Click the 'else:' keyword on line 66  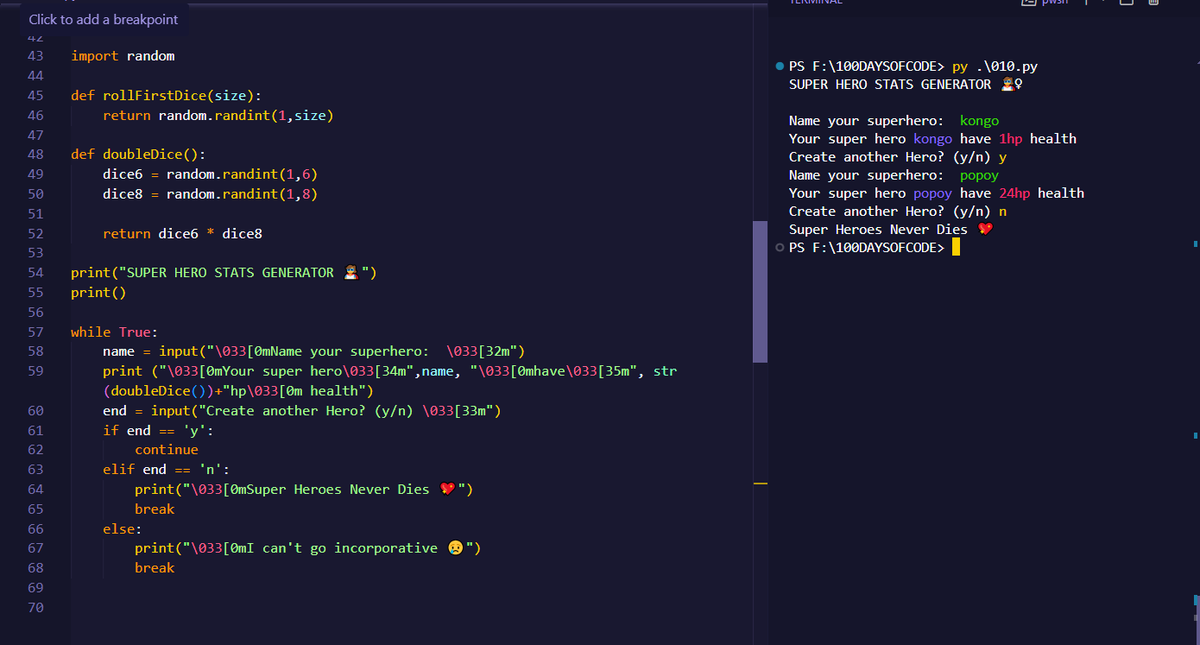tap(123, 528)
